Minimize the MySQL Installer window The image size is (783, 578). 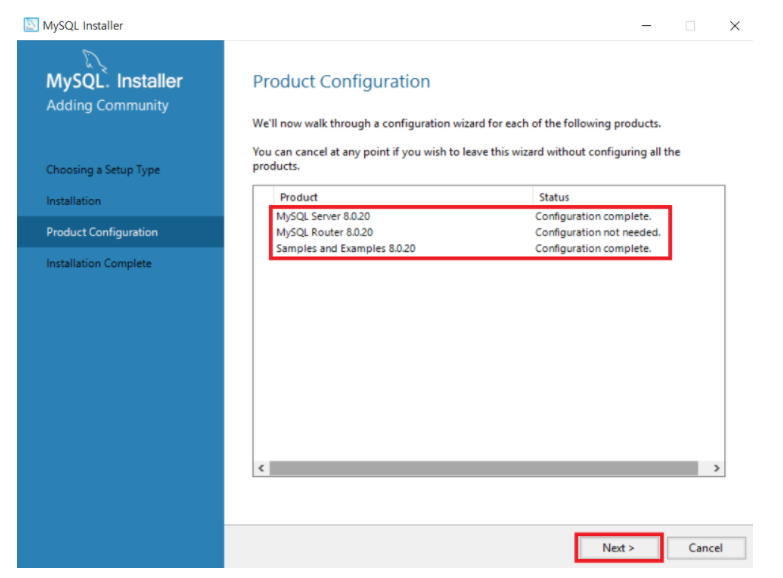(x=646, y=25)
